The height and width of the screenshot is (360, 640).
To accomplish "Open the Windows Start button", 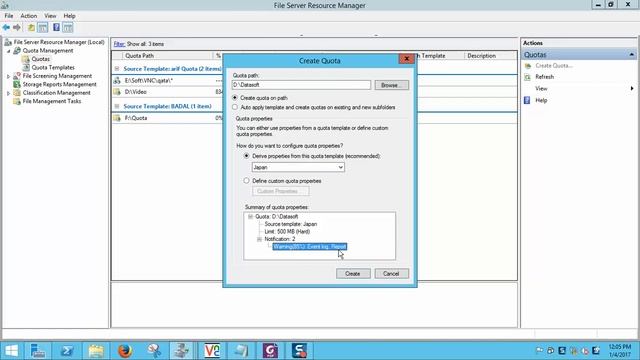I will pos(11,351).
